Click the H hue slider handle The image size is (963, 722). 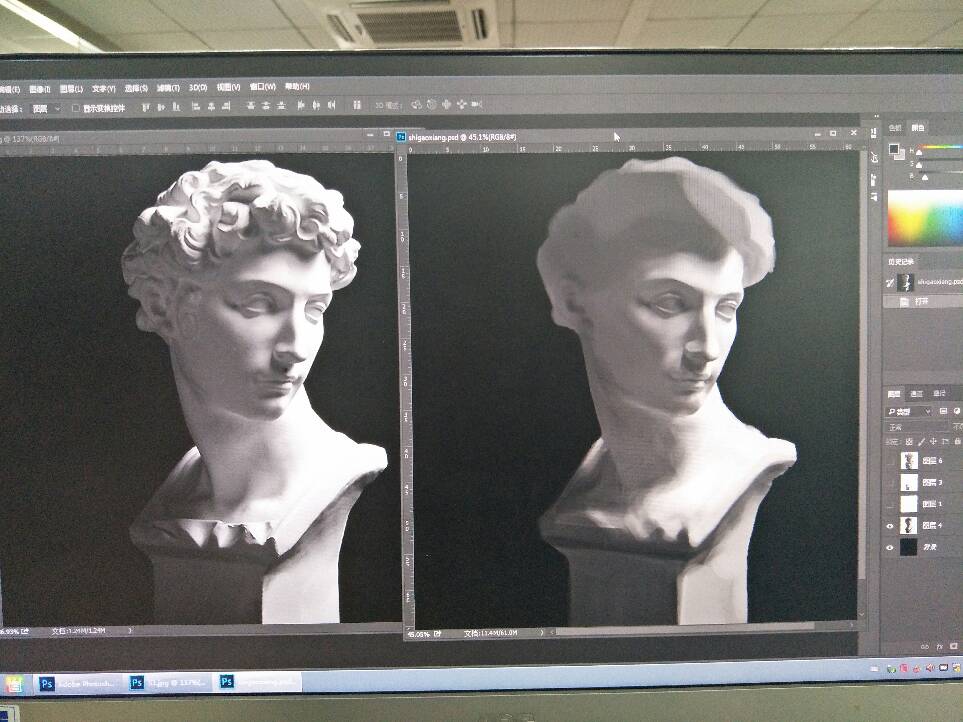point(919,152)
